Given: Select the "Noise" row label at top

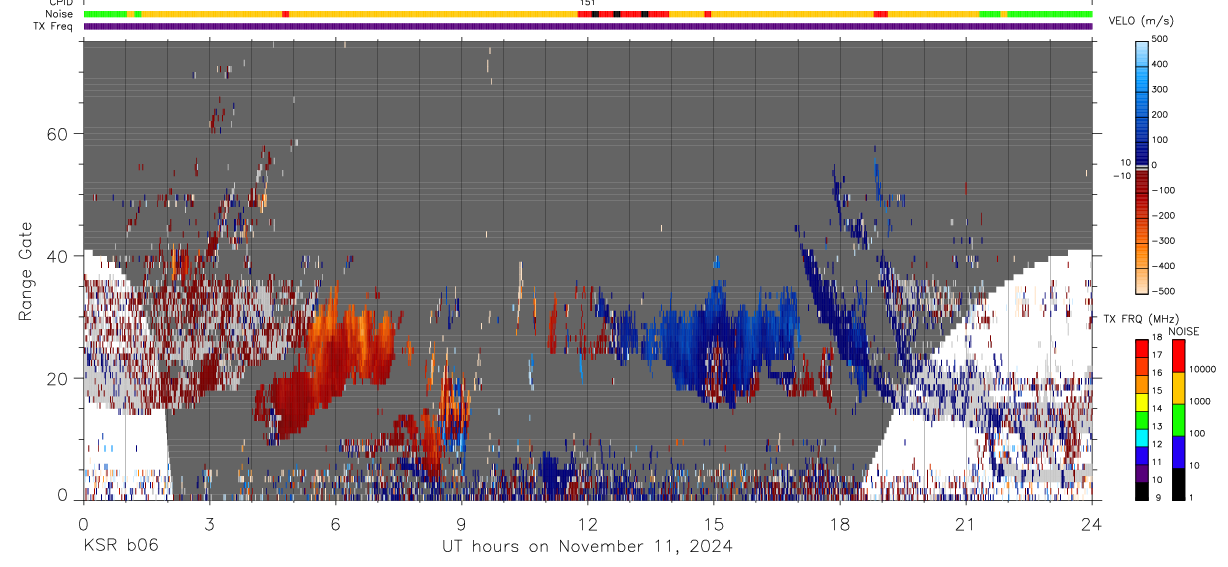Looking at the screenshot, I should click(61, 14).
